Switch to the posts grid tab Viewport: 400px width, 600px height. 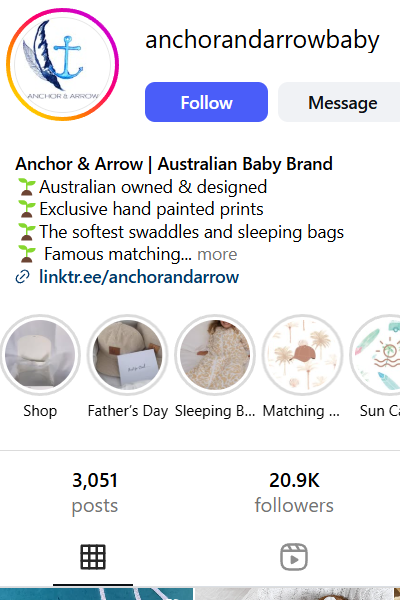click(93, 557)
